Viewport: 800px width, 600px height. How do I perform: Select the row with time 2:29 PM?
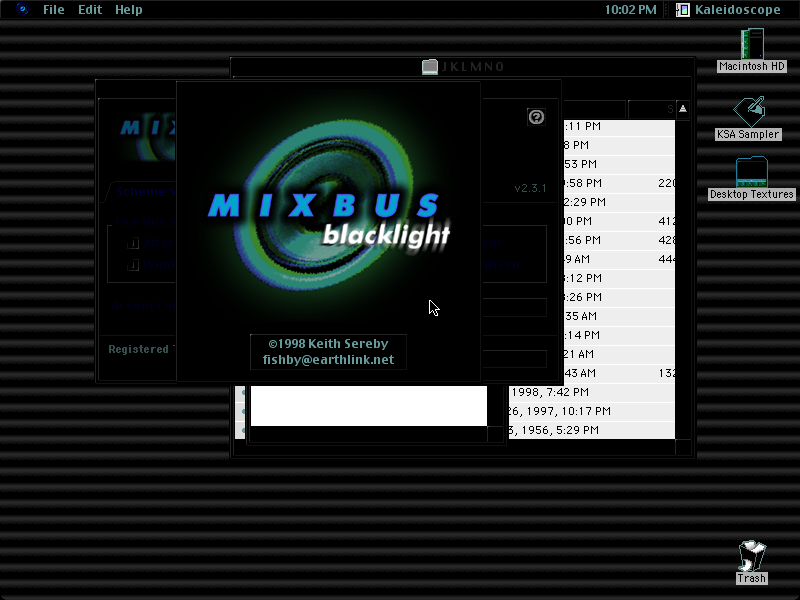click(x=619, y=202)
